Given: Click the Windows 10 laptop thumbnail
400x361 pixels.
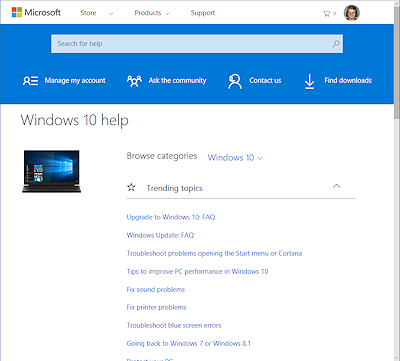Looking at the screenshot, I should [51, 171].
